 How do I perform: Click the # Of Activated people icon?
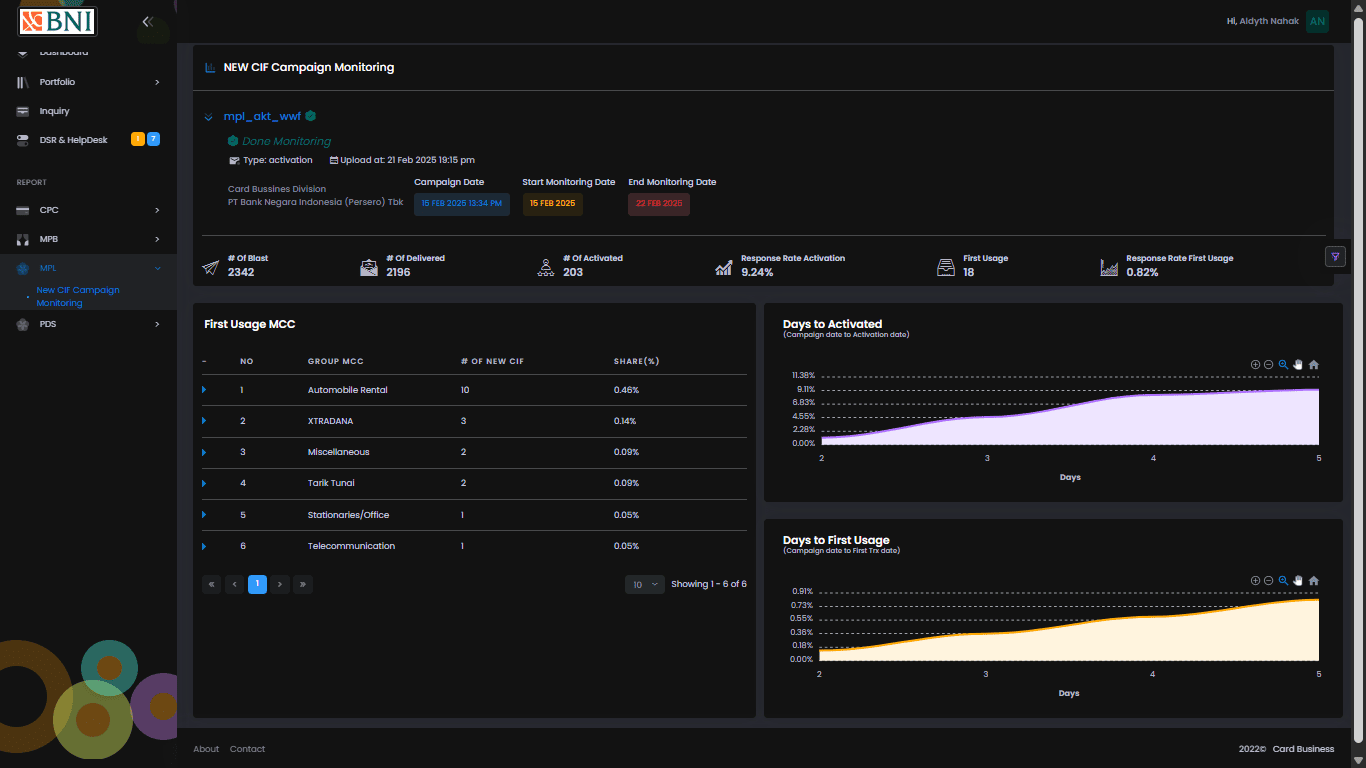[x=545, y=267]
